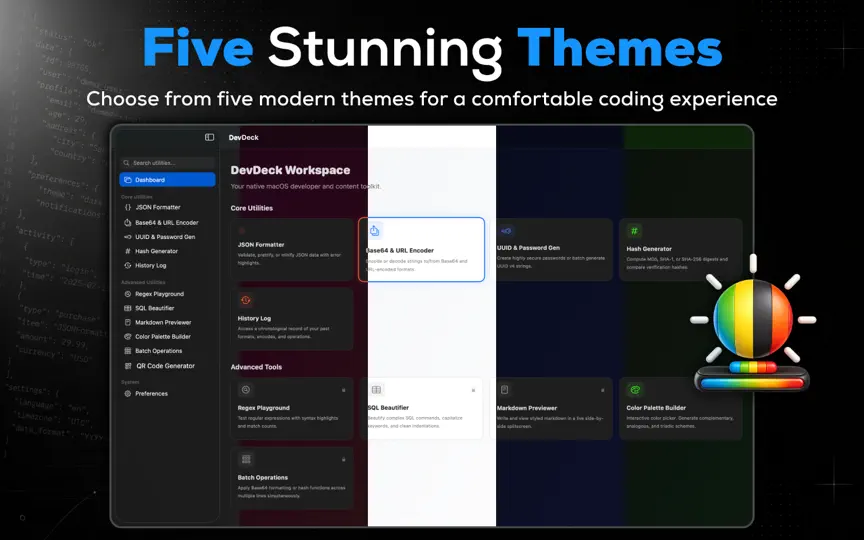Click hash icon beside sidebar Hash Generator
The width and height of the screenshot is (864, 540).
click(128, 251)
